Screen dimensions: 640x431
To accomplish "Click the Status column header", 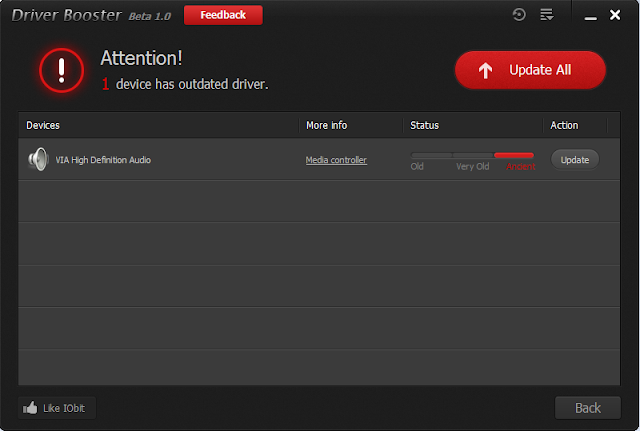I will pos(424,125).
